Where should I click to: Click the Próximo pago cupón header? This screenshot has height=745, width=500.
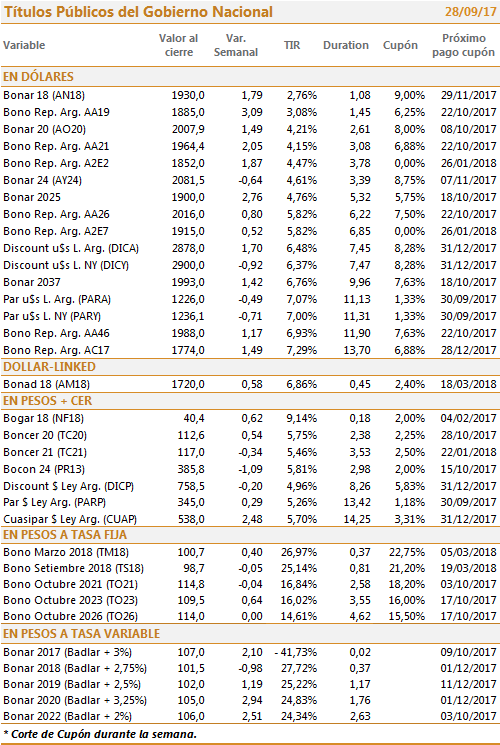click(463, 45)
